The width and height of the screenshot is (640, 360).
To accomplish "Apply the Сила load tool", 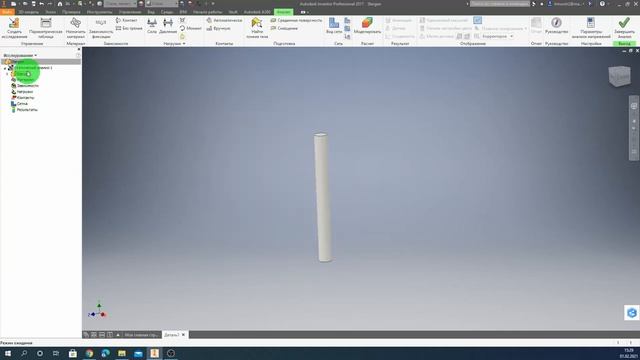I will click(x=152, y=25).
